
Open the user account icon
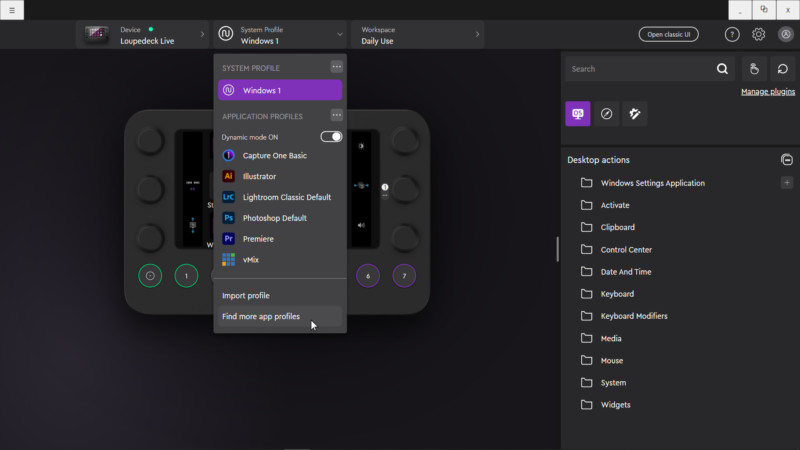[785, 34]
